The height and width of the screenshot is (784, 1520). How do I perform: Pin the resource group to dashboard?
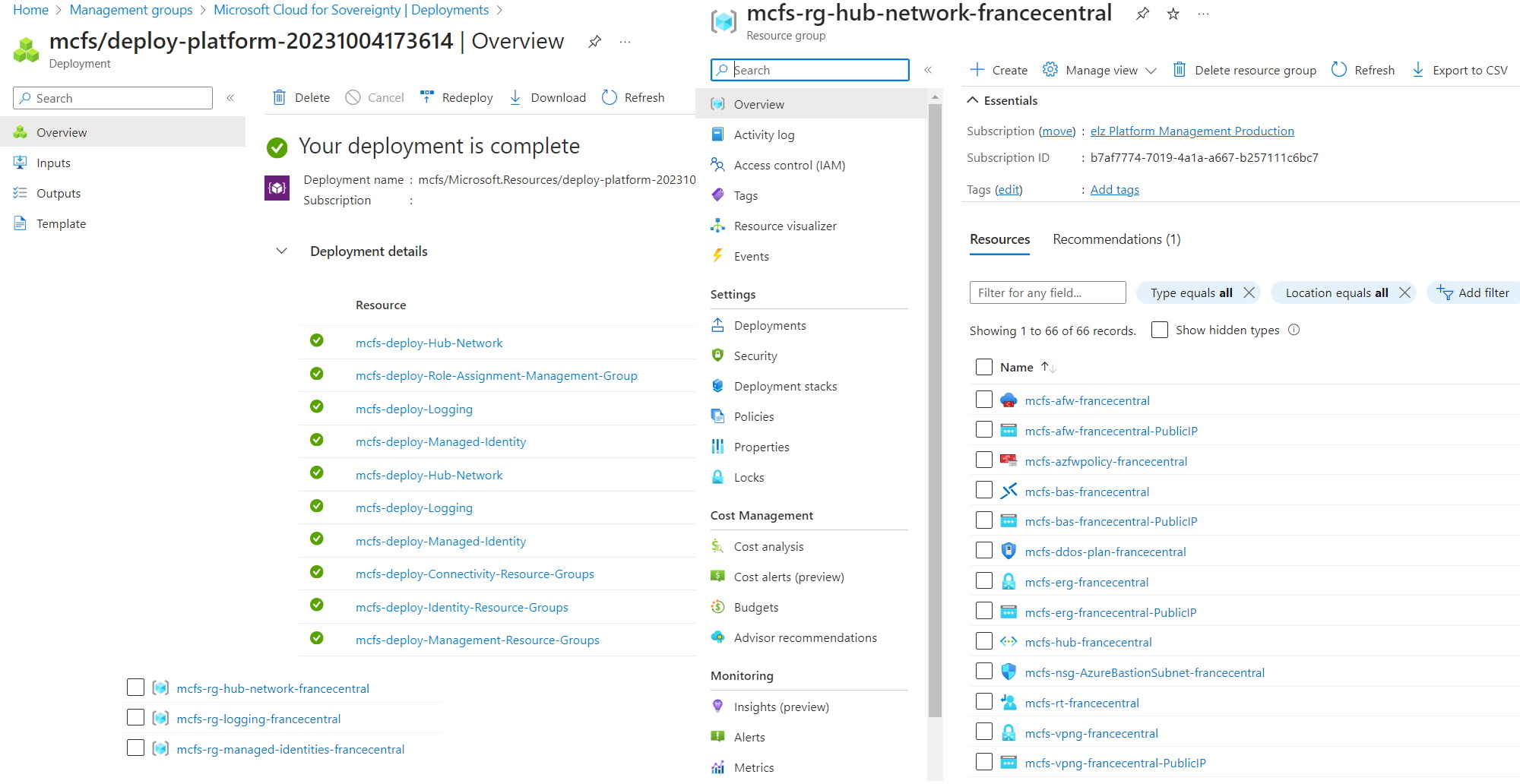[1142, 14]
